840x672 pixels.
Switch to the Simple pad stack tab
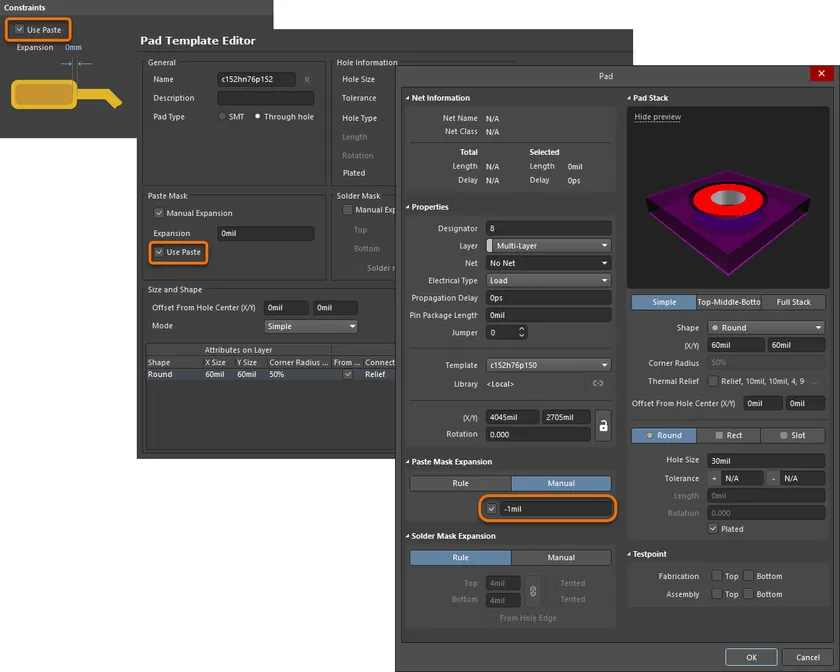pos(664,302)
